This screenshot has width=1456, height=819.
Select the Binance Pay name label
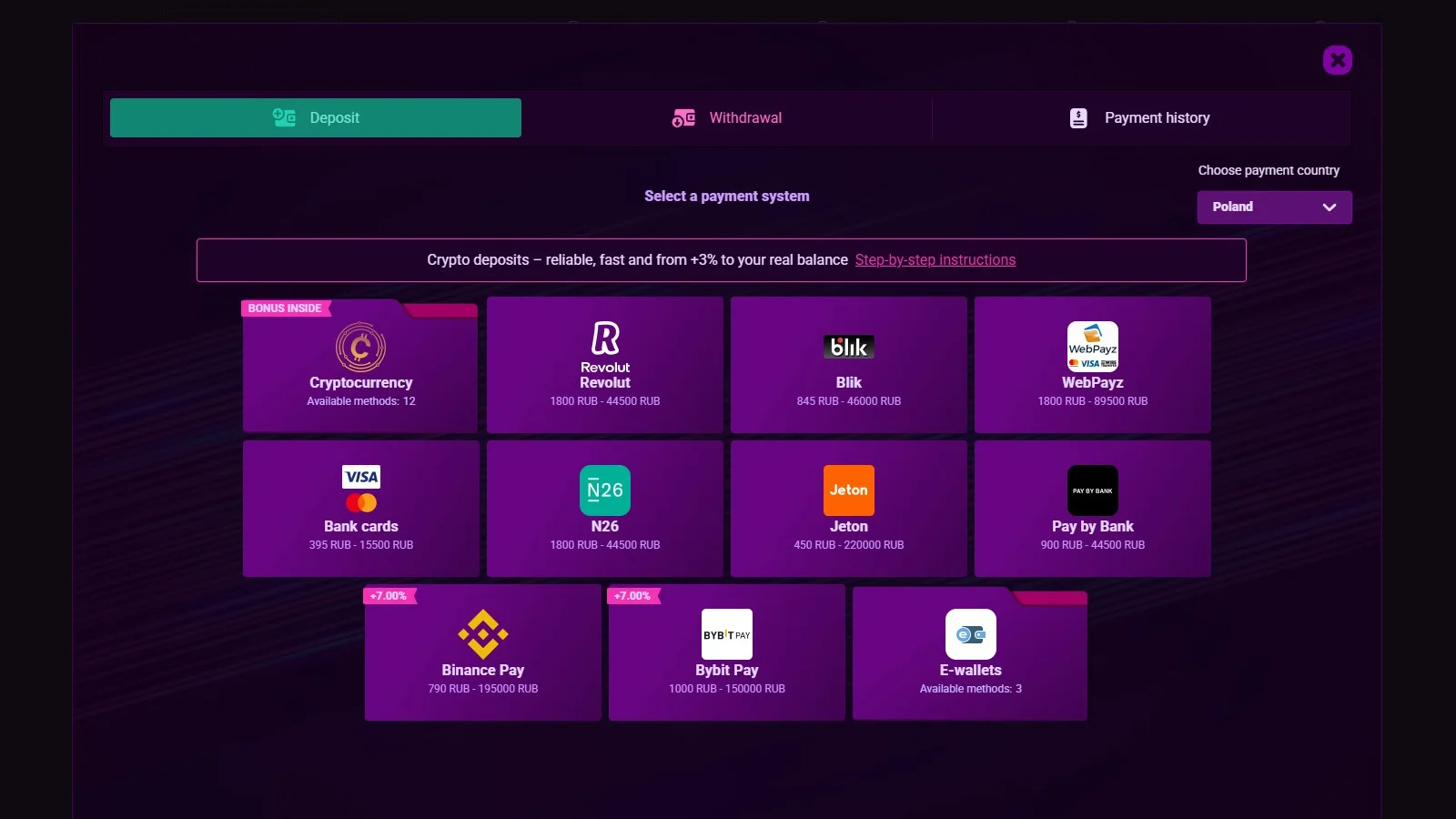(x=483, y=671)
